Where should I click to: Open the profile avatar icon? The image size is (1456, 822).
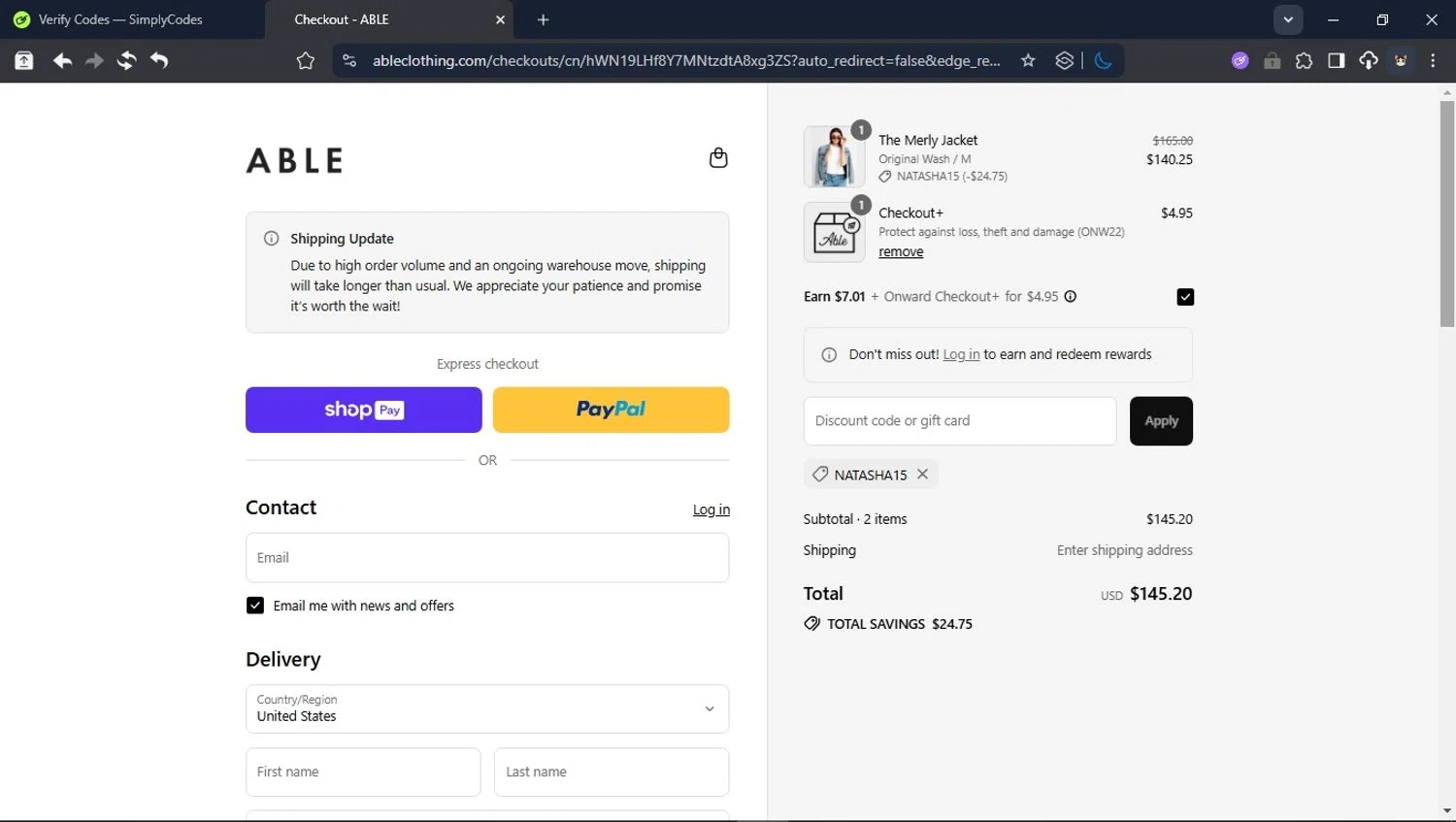1401,61
